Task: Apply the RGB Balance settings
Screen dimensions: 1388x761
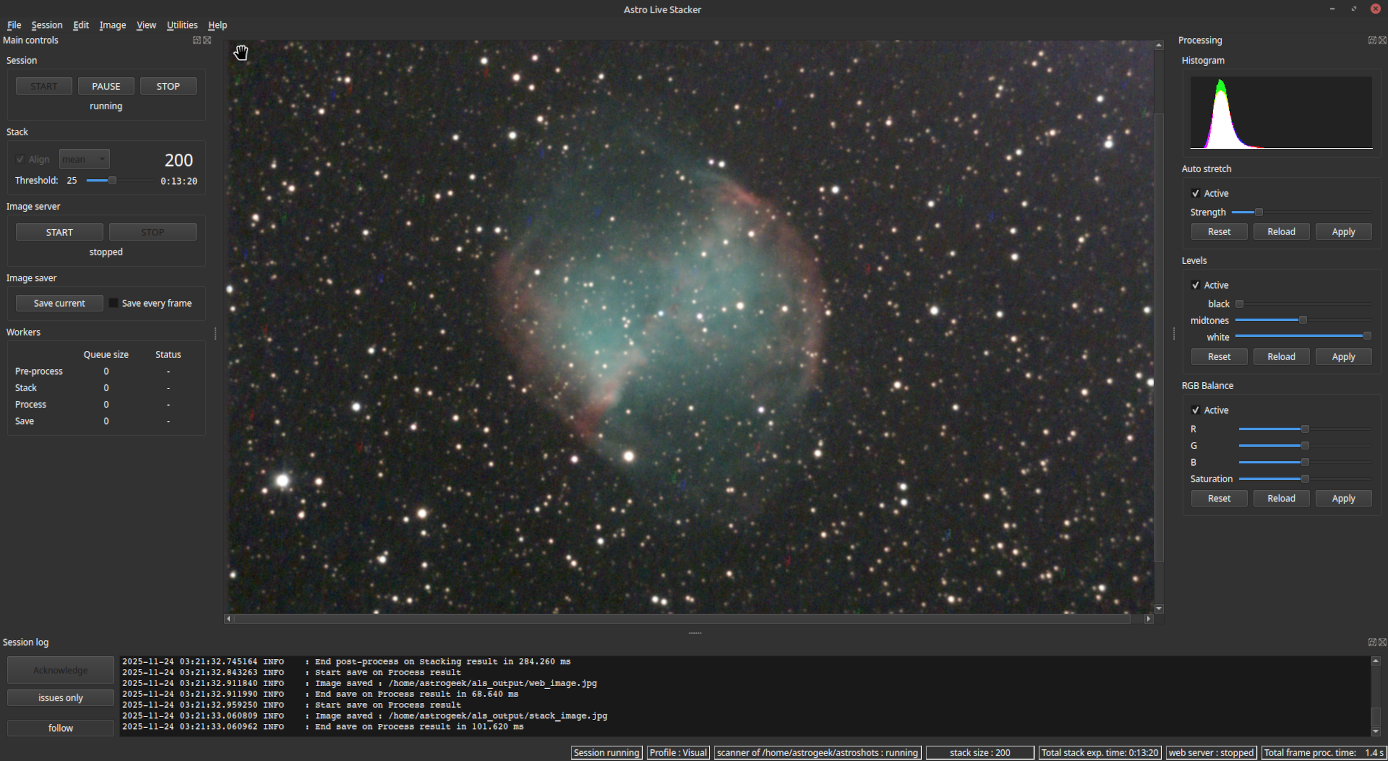Action: click(1343, 498)
